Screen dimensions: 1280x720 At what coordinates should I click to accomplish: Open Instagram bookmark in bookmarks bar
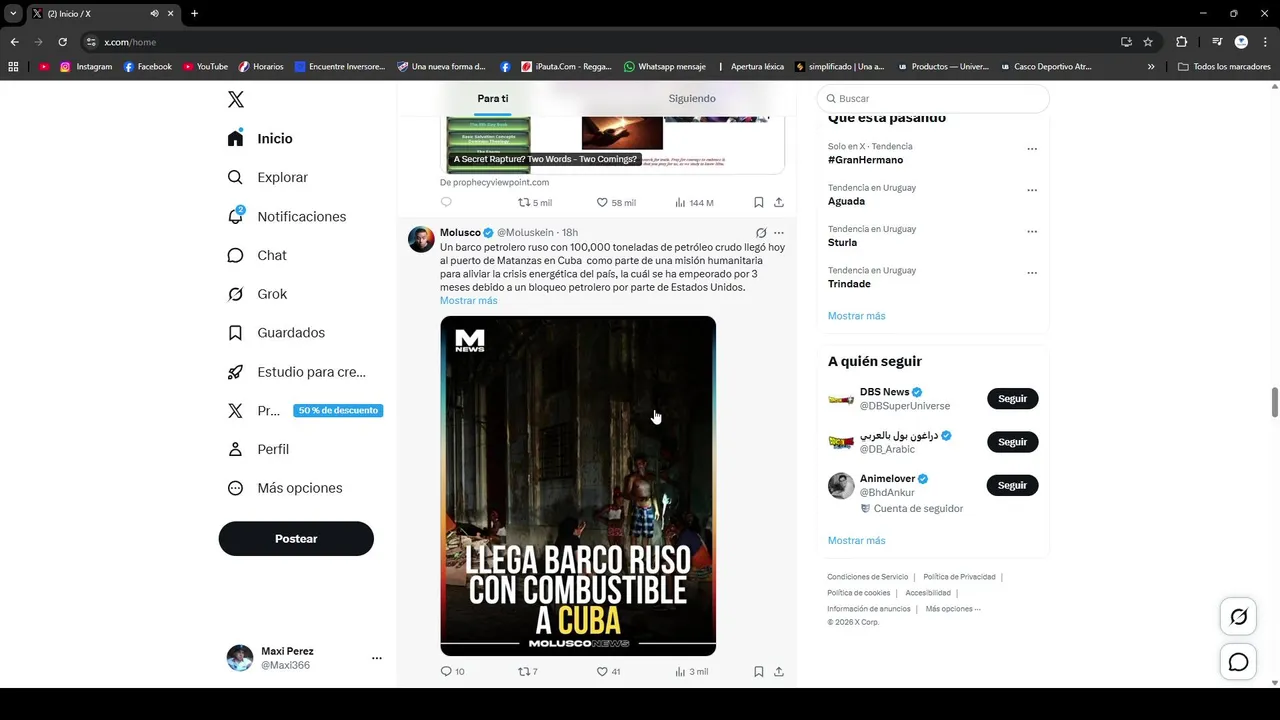[86, 67]
